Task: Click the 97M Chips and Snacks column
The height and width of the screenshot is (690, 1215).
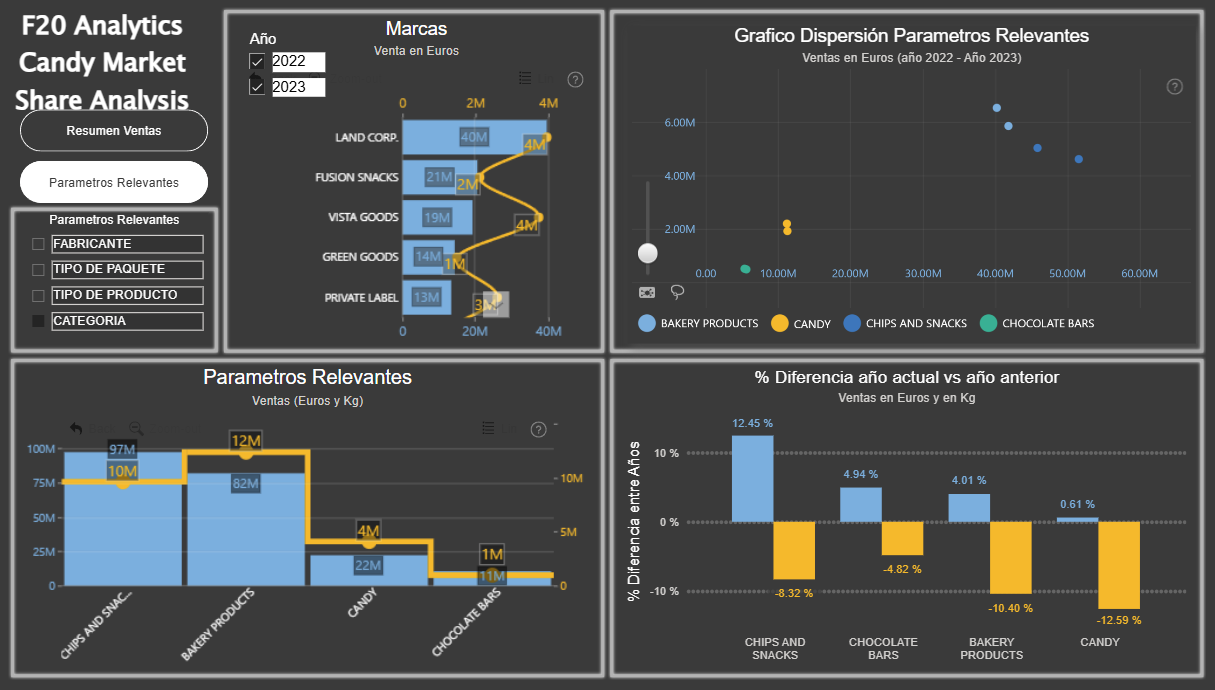Action: (122, 518)
